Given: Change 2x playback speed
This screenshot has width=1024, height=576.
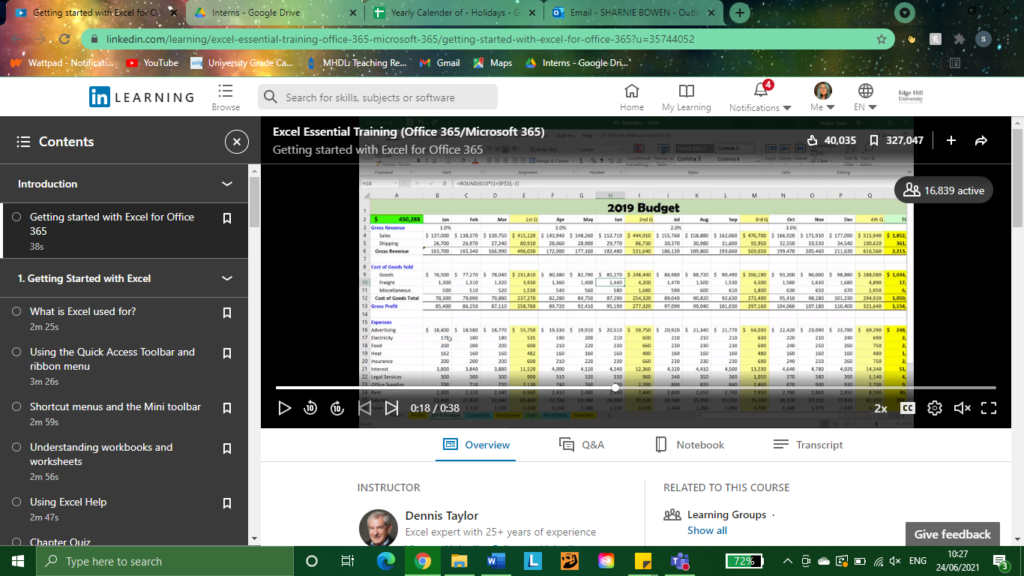Looking at the screenshot, I should tap(880, 408).
